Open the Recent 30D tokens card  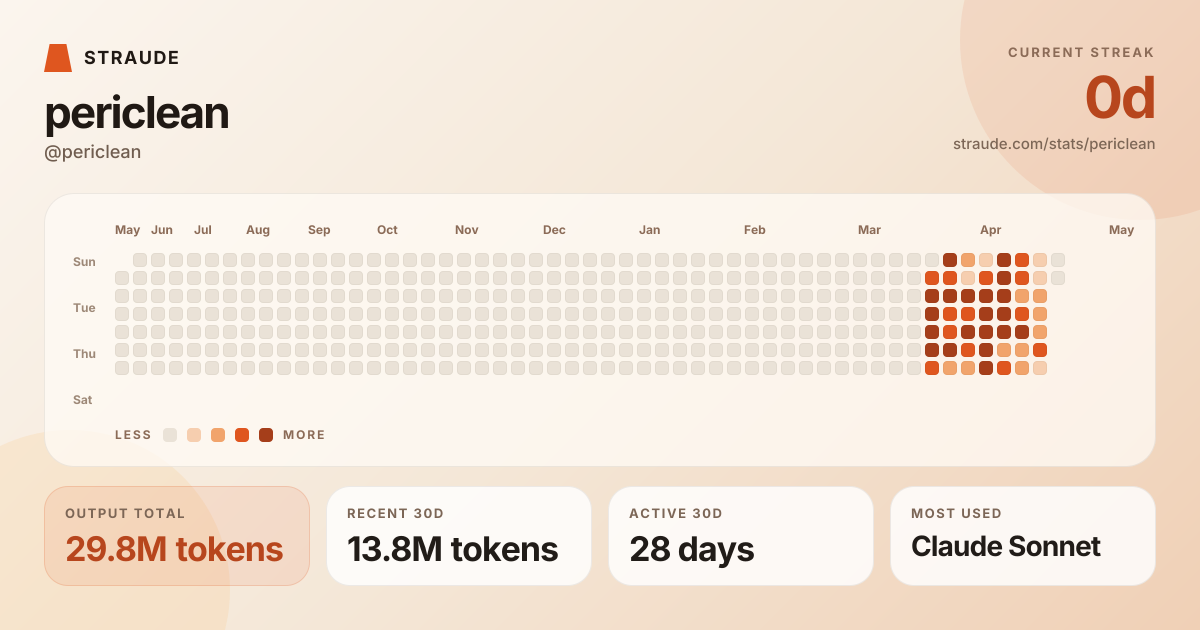point(459,536)
